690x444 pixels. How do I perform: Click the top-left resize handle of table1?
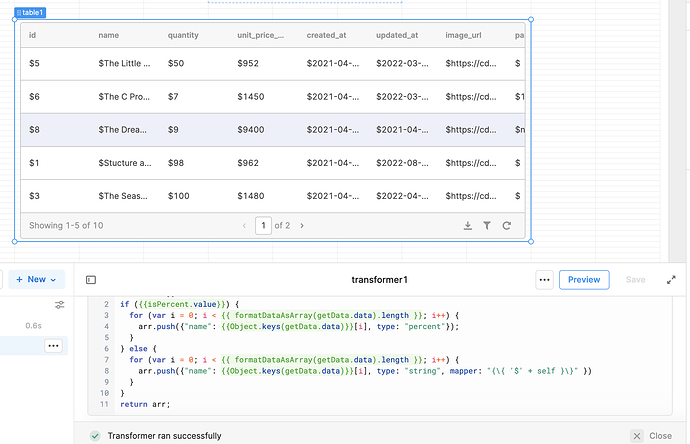point(15,19)
